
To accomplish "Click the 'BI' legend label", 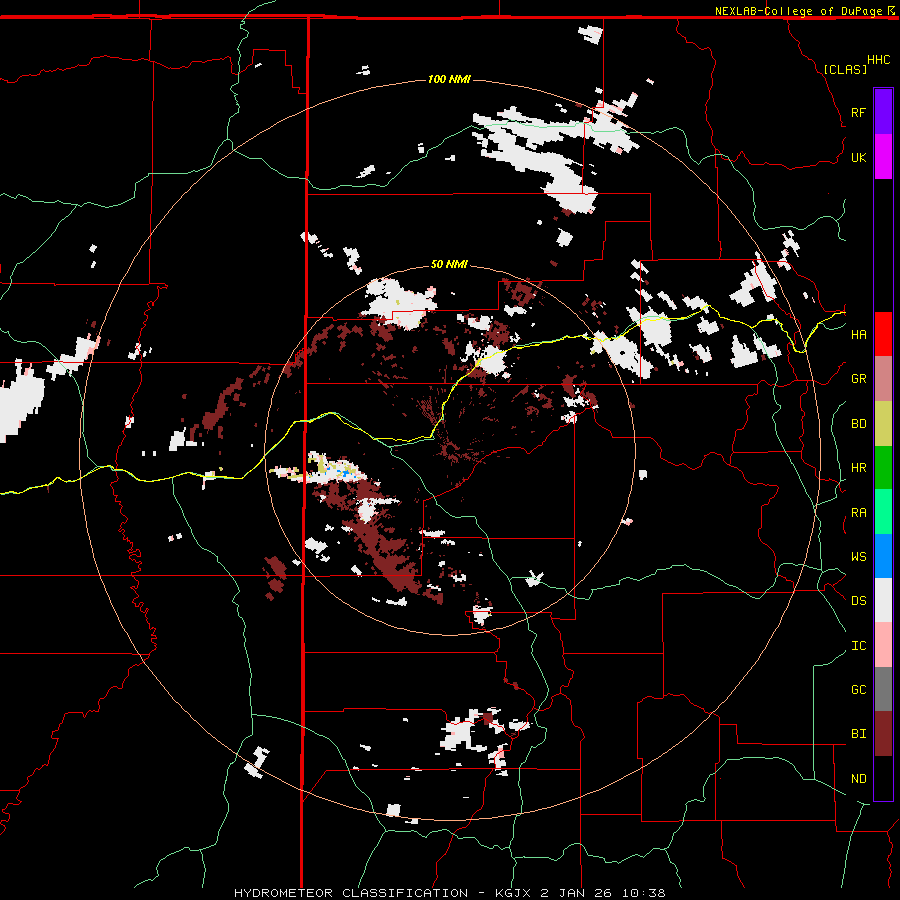I will point(858,734).
